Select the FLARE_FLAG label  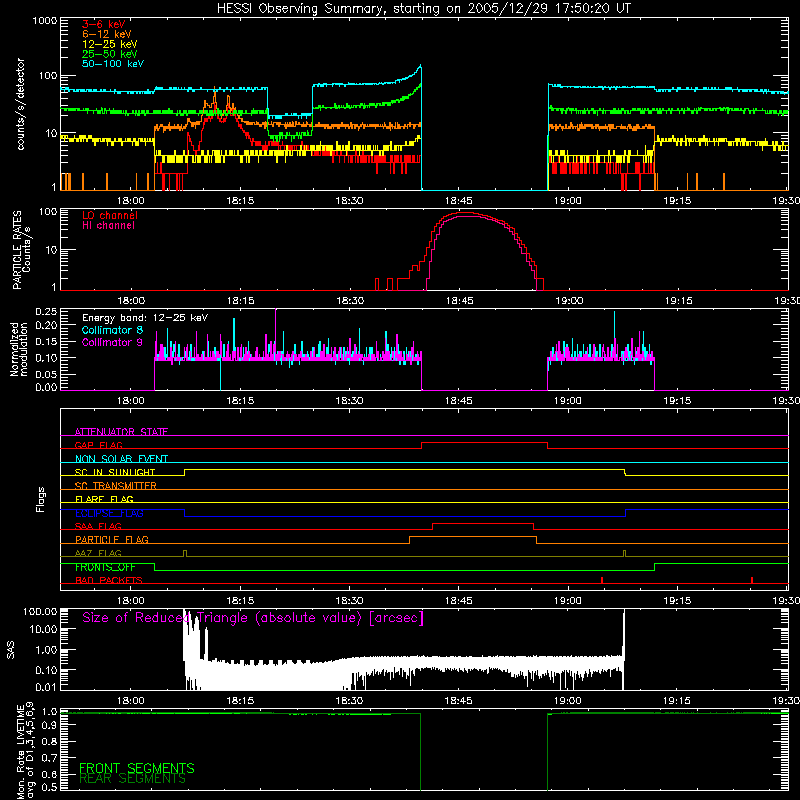(x=104, y=499)
